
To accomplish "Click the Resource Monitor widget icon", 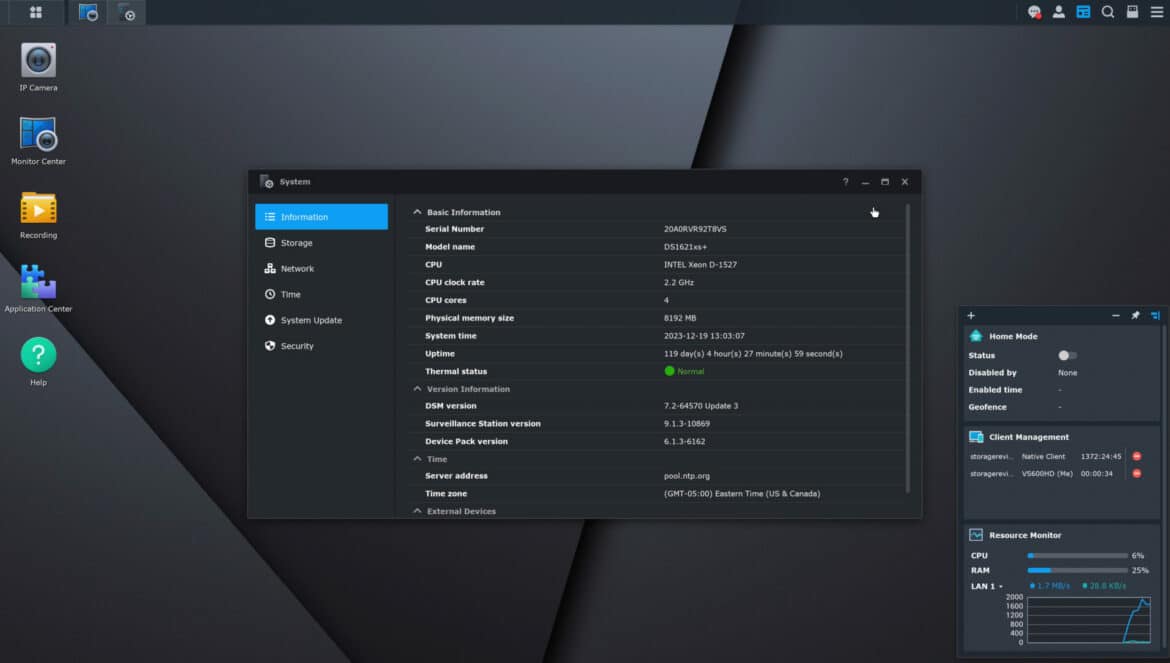I will click(976, 535).
